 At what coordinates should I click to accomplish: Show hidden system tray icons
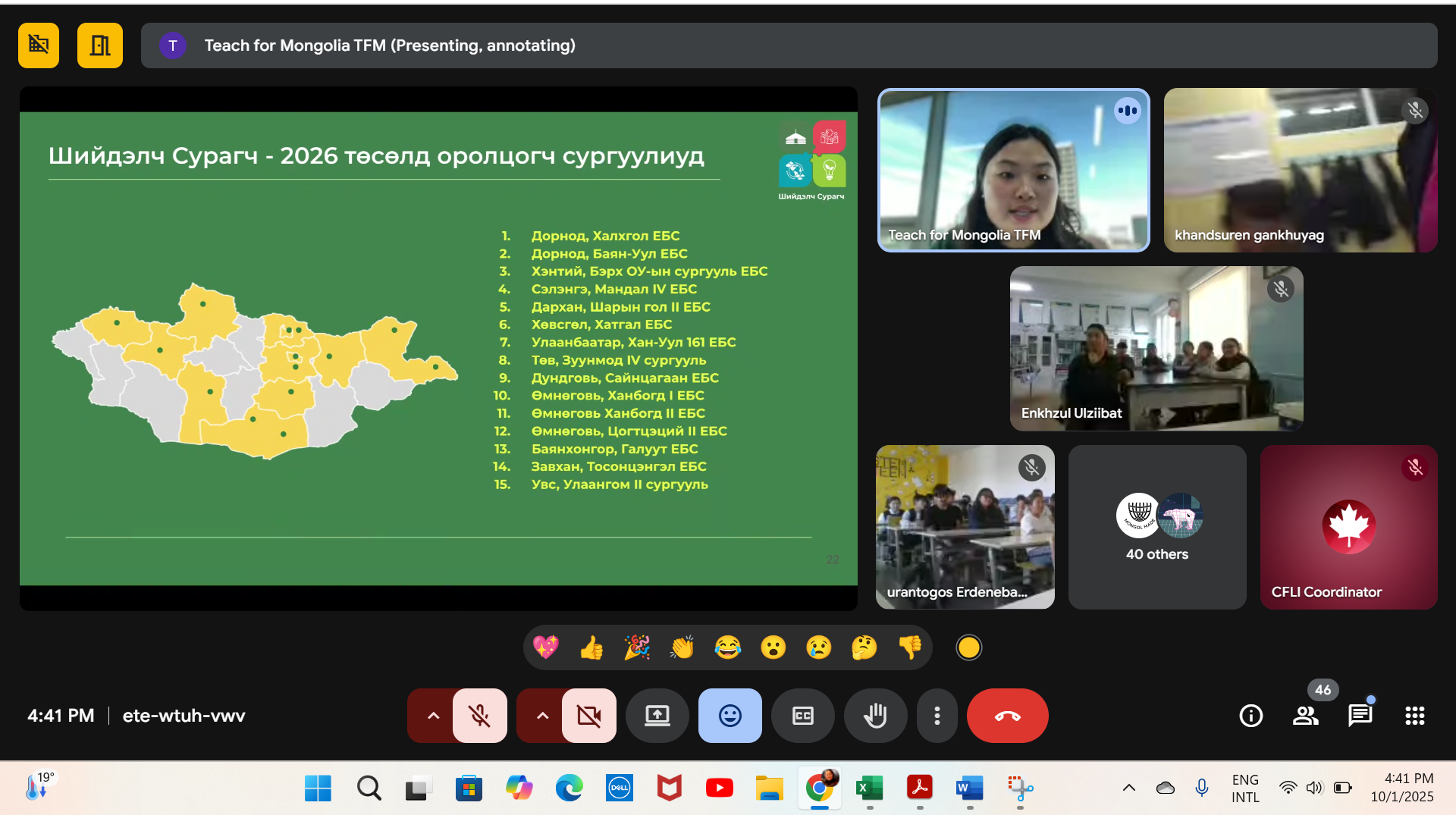tap(1129, 788)
